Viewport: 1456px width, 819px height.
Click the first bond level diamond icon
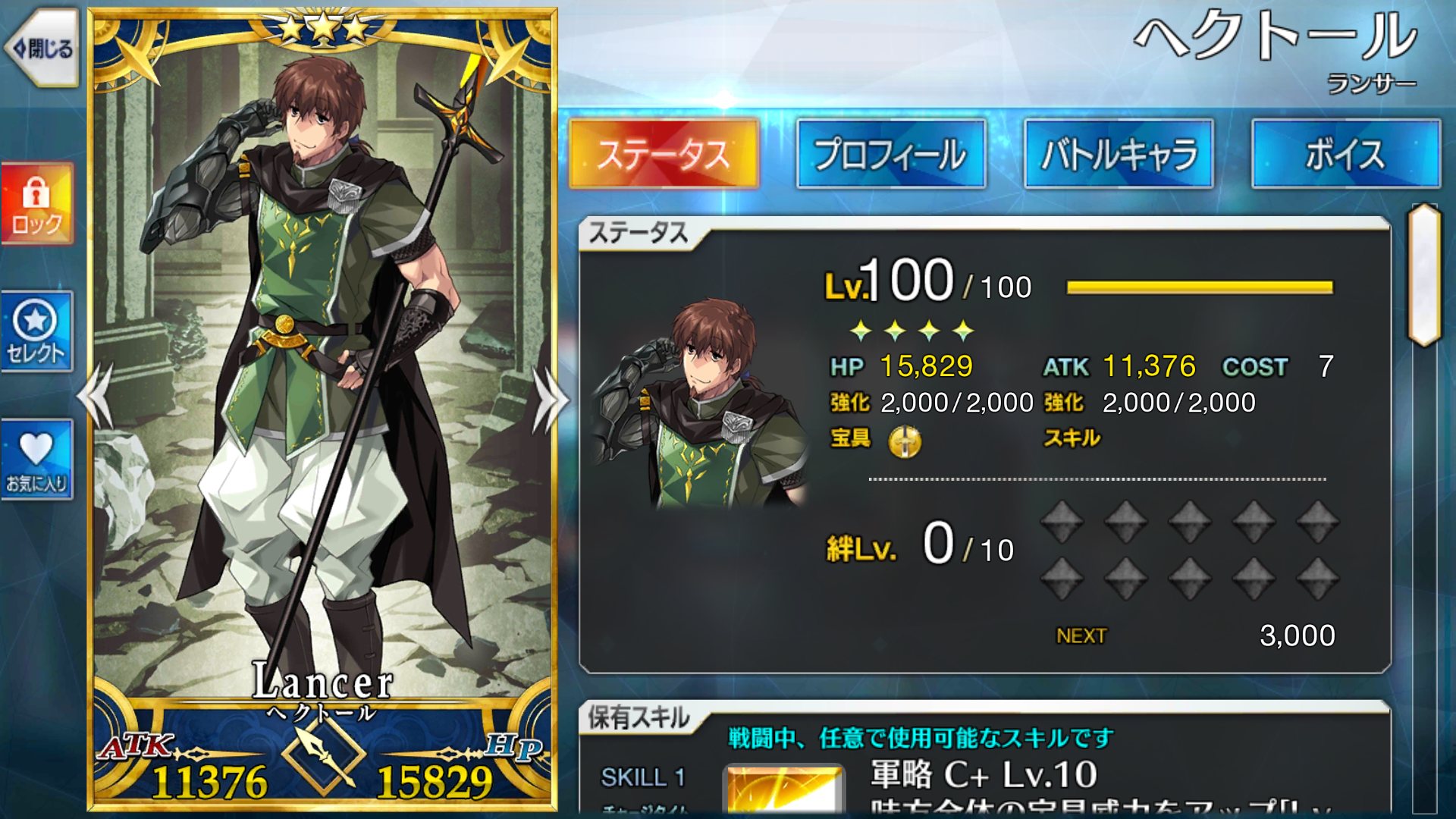point(1061,522)
